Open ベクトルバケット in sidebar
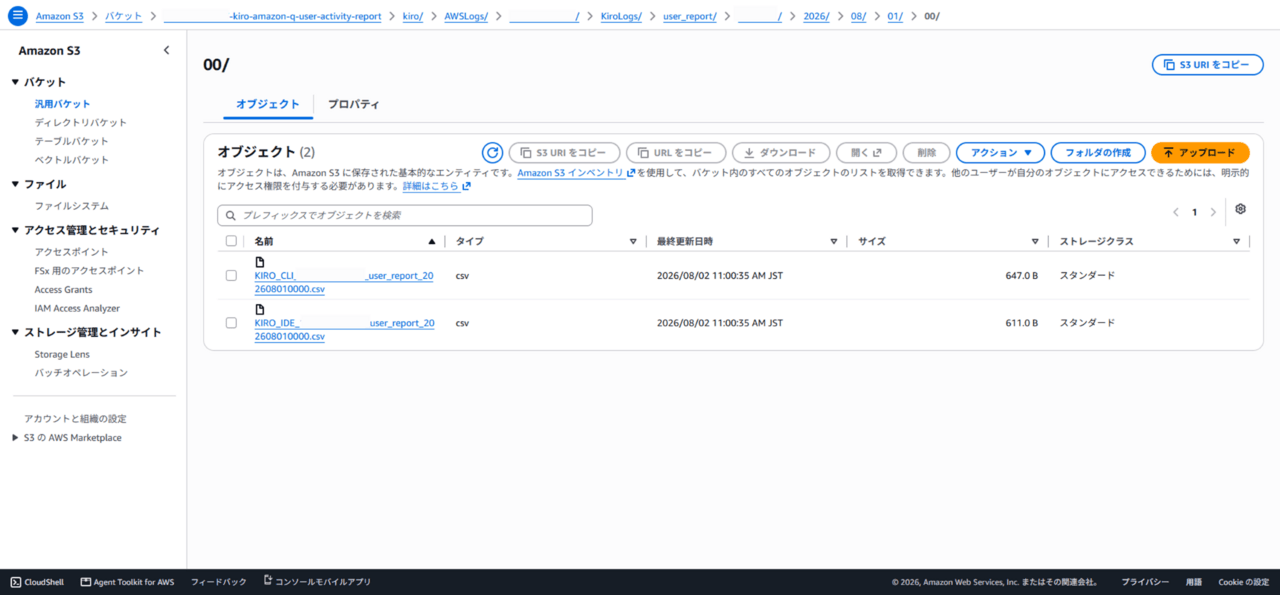 pyautogui.click(x=72, y=160)
